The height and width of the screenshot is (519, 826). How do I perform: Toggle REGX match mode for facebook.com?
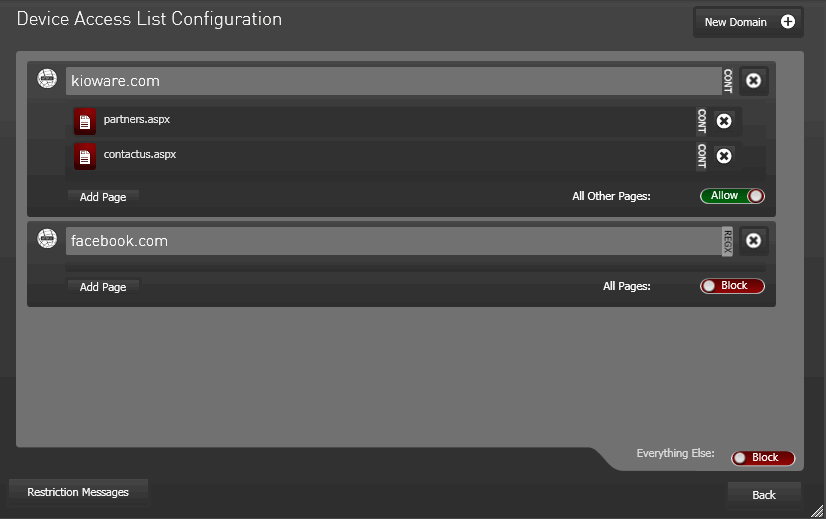coord(728,241)
